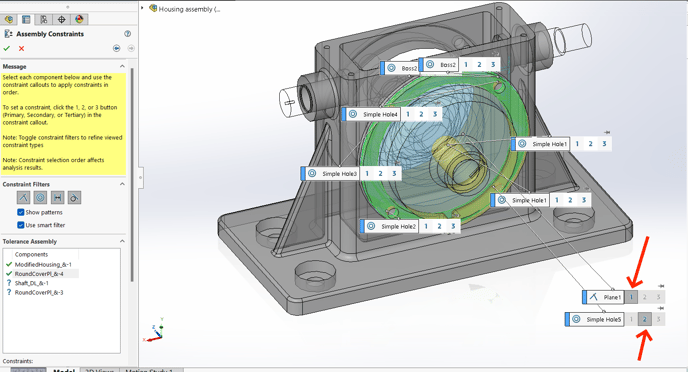This screenshot has width=688, height=372.
Task: Toggle the distance constraint filter
Action: (57, 197)
